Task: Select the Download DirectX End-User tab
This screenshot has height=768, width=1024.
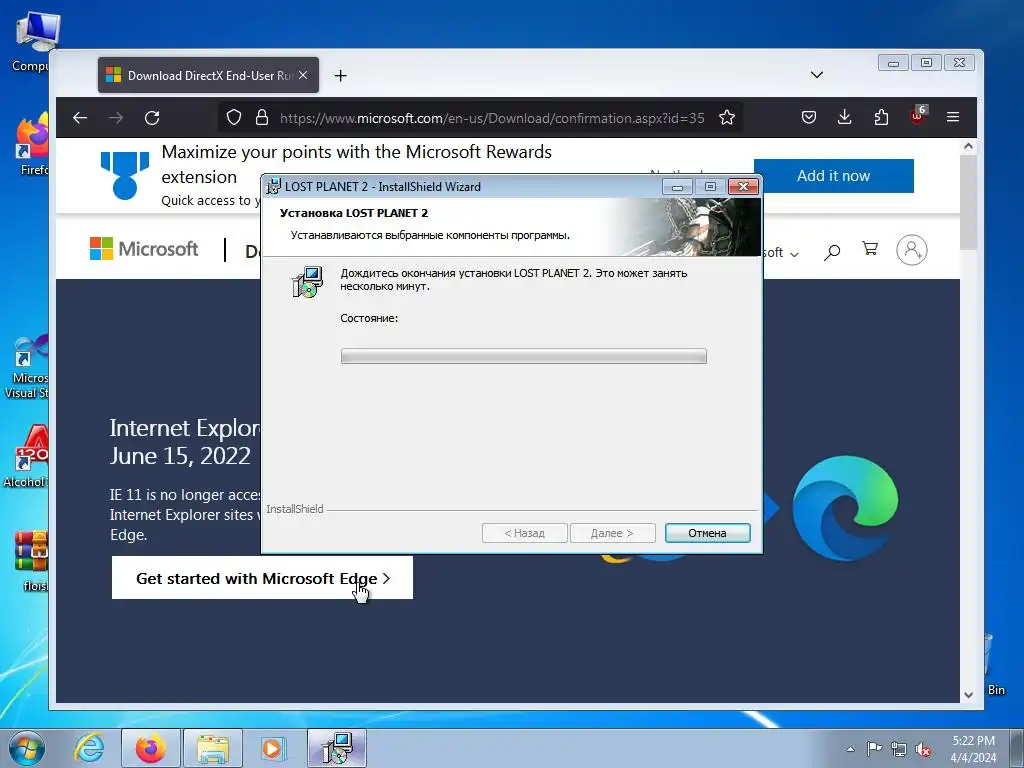Action: pos(208,75)
